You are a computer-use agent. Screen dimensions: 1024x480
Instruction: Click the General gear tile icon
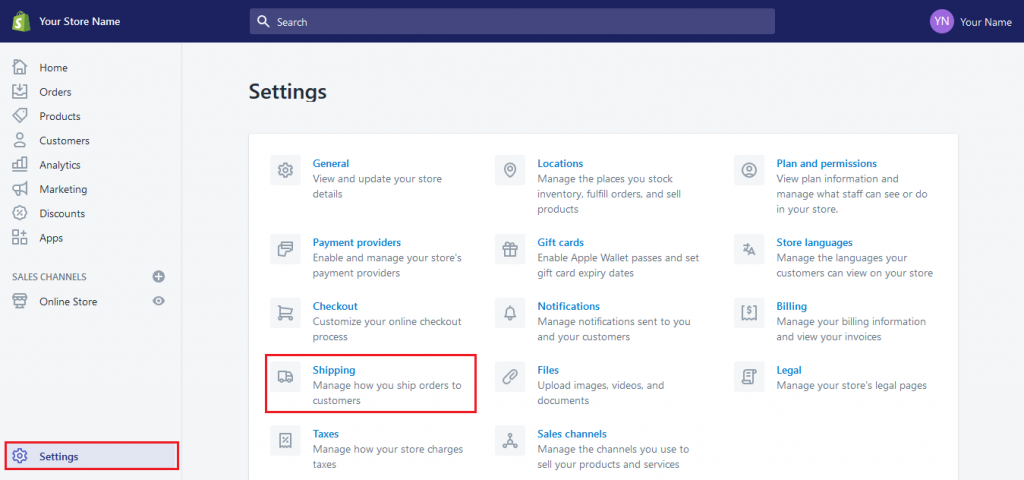pos(285,170)
